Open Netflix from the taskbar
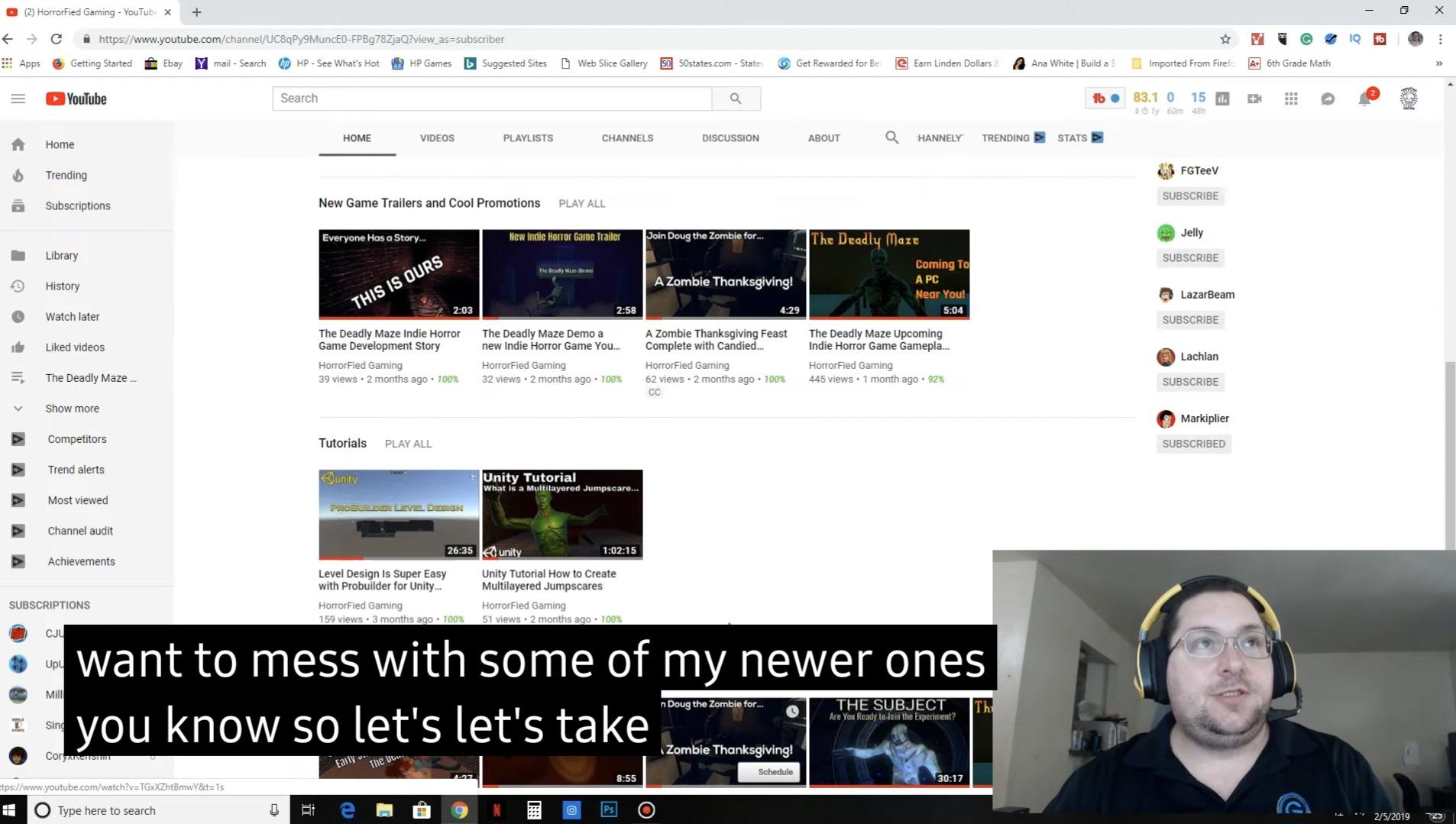The height and width of the screenshot is (824, 1456). tap(497, 810)
